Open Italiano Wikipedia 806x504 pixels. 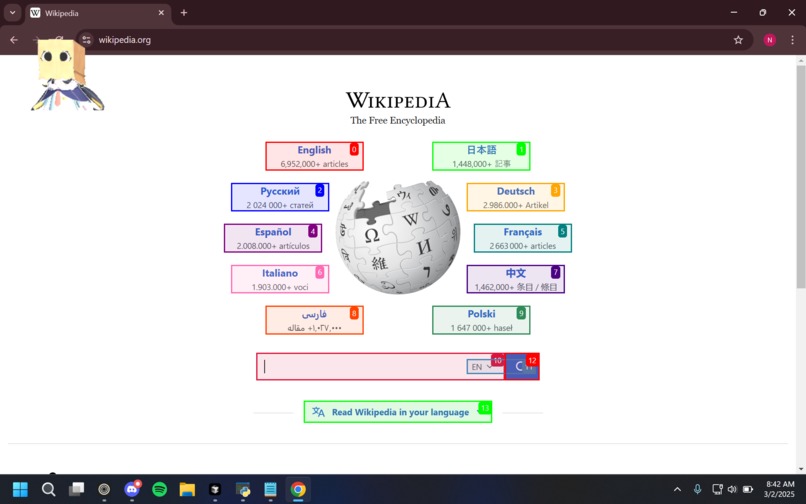click(x=280, y=279)
